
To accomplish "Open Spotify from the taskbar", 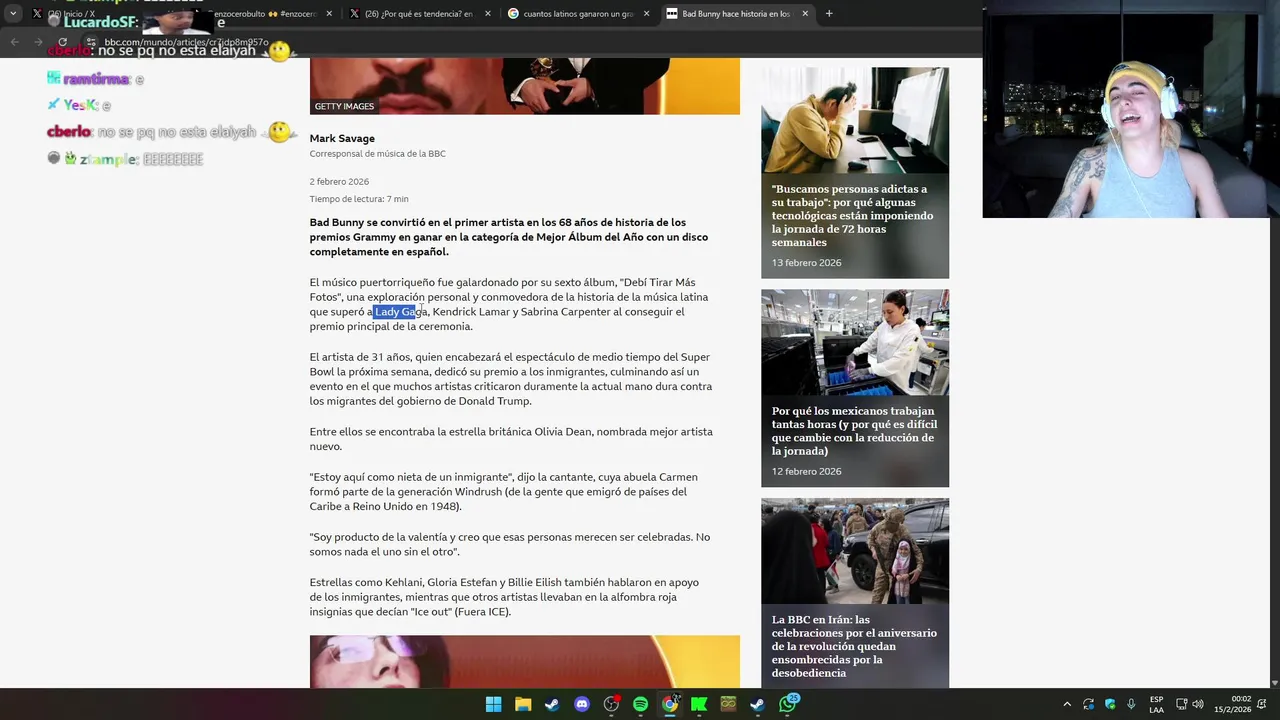I will (640, 704).
